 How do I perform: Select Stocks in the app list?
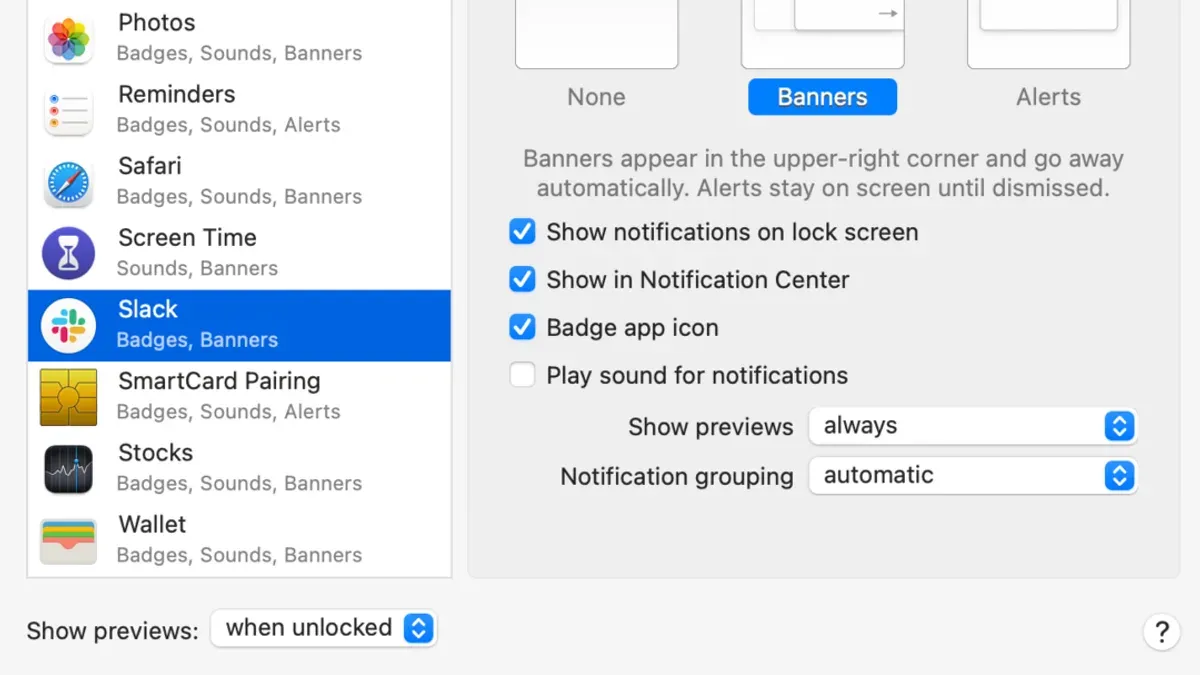point(239,469)
